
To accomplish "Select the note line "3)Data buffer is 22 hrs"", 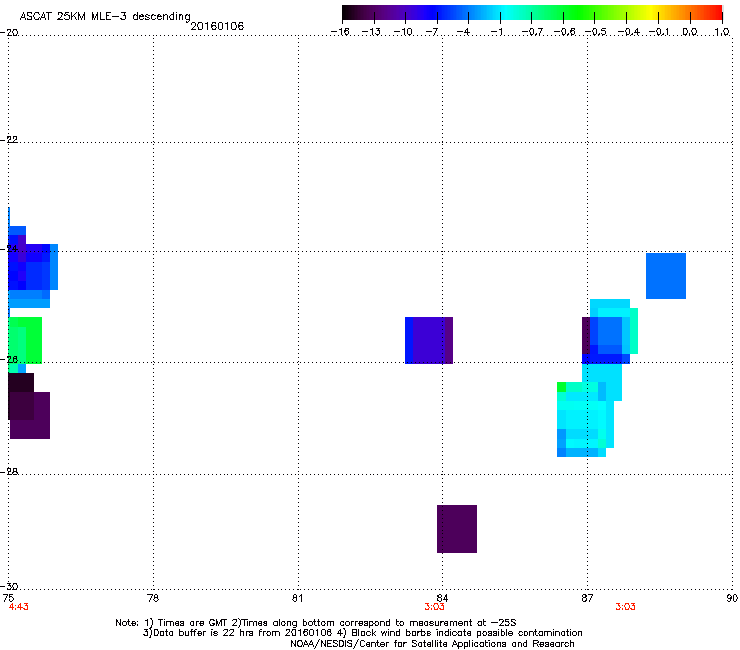I will tap(362, 633).
